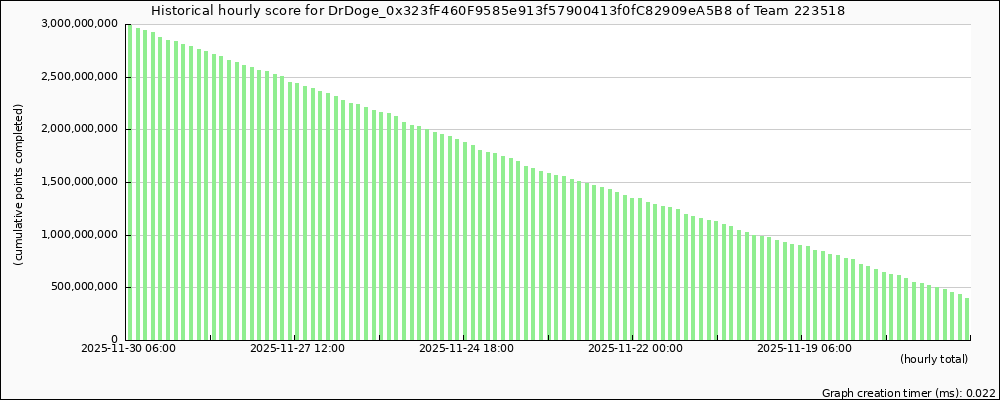Click the 'Historical hourly score' title text
The width and height of the screenshot is (1000, 400).
[x=230, y=11]
